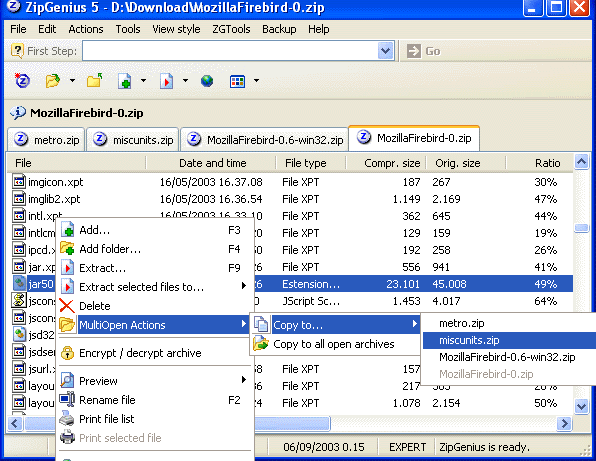Open the Actions menu
This screenshot has height=461, width=596.
click(x=86, y=29)
